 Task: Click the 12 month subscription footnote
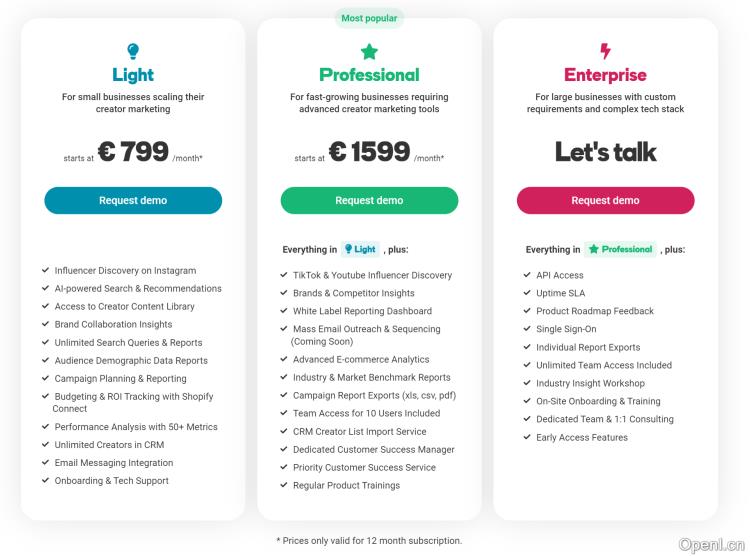369,541
